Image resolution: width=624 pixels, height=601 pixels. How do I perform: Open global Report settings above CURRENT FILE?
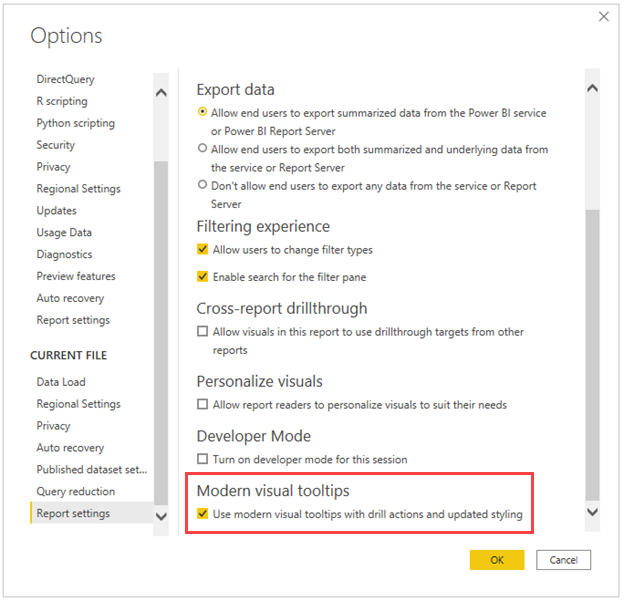coord(73,320)
